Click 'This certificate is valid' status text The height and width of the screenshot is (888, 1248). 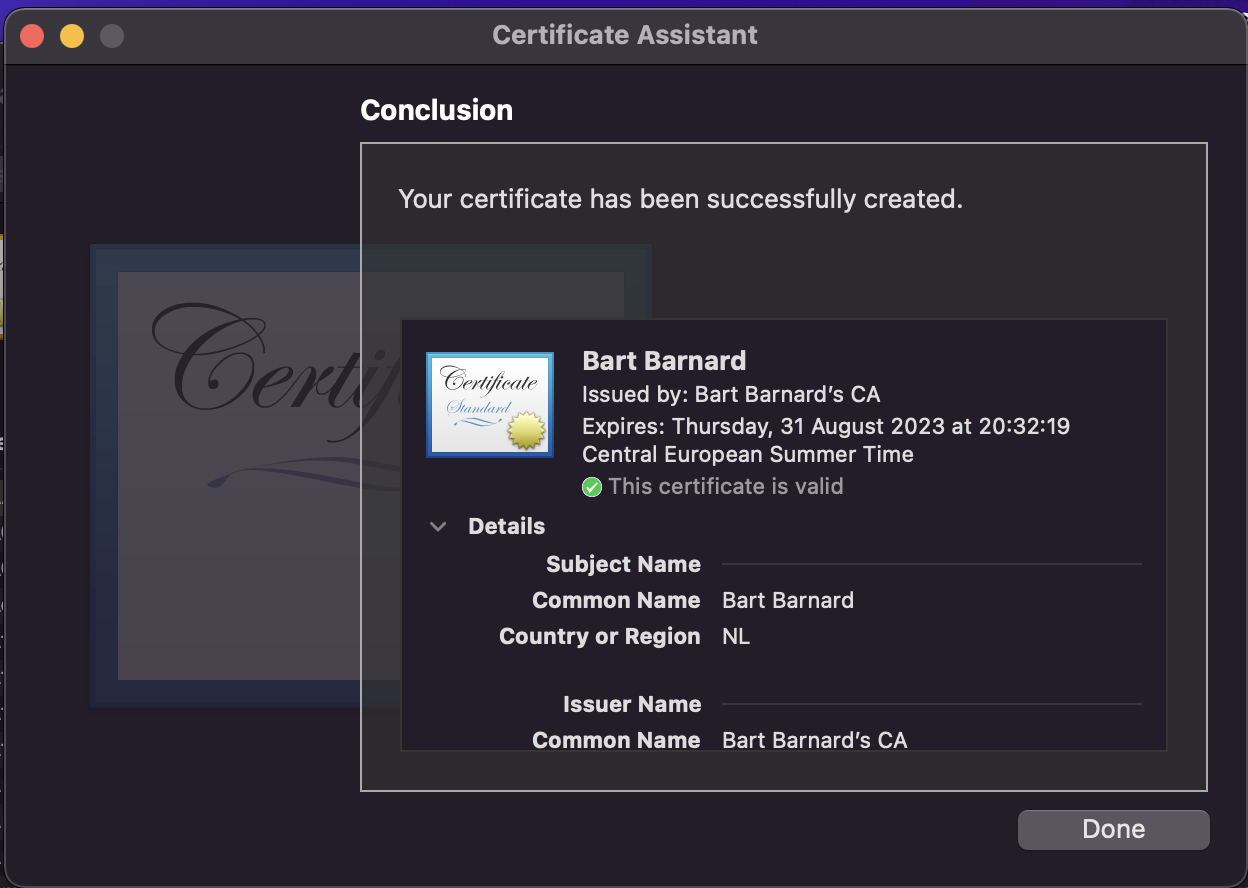(x=725, y=487)
